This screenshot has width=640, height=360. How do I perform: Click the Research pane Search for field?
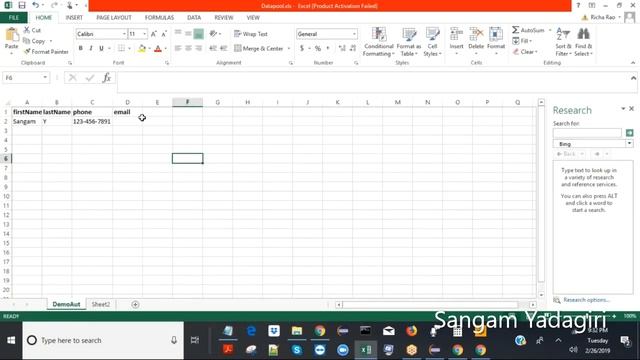click(587, 133)
